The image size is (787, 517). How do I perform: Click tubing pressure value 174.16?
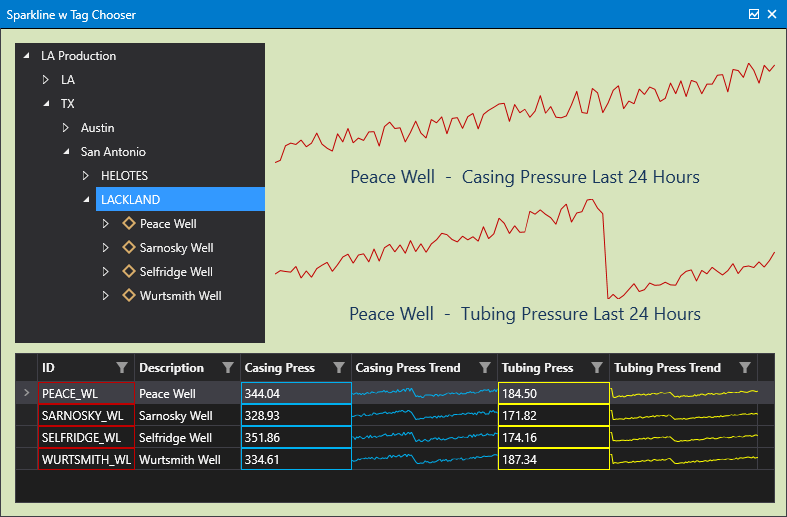tap(554, 437)
